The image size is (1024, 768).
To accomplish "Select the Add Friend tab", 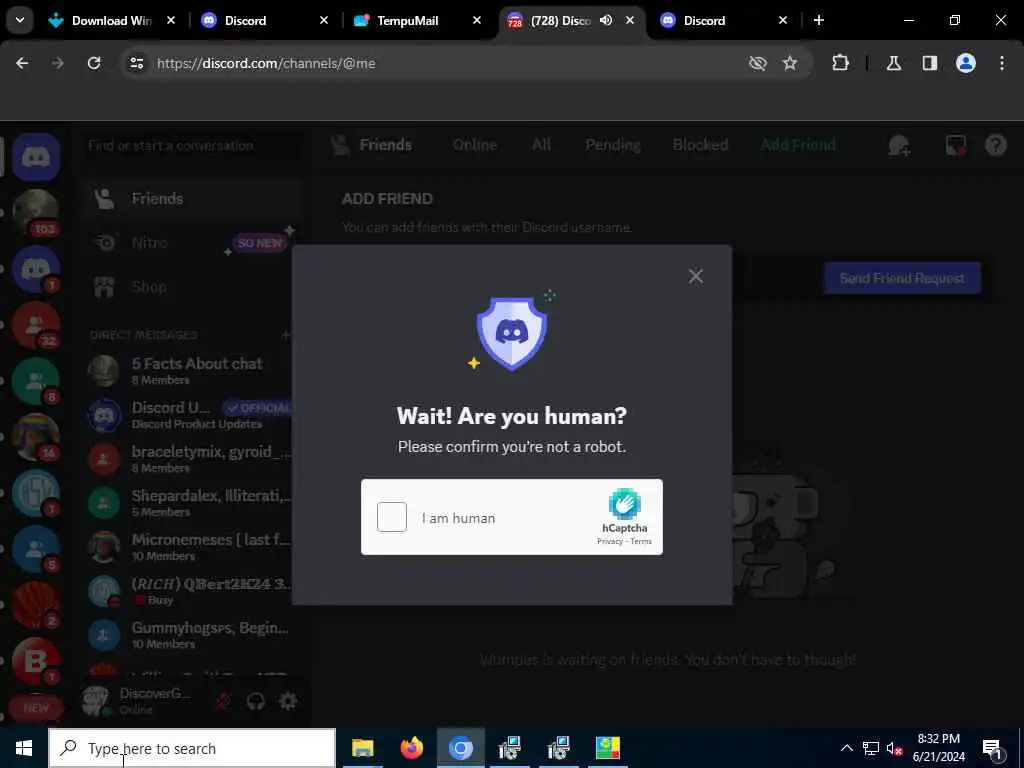I will coord(798,145).
